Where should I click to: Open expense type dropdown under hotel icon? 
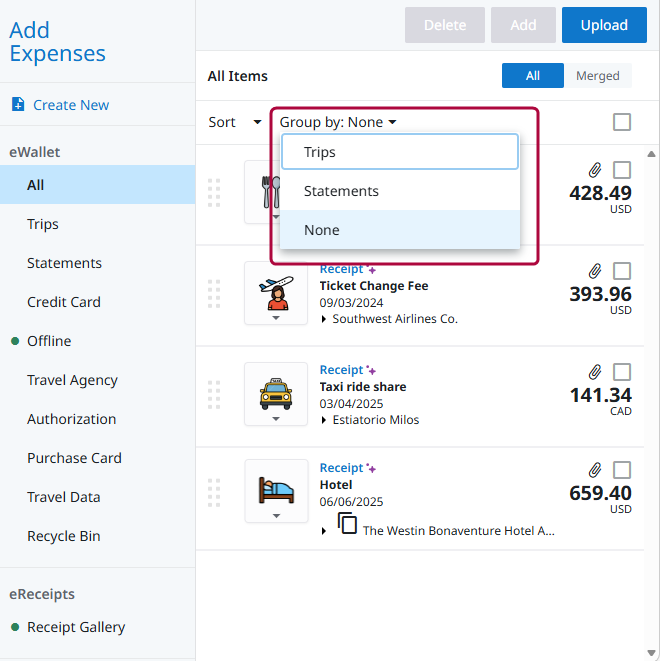coord(276,516)
